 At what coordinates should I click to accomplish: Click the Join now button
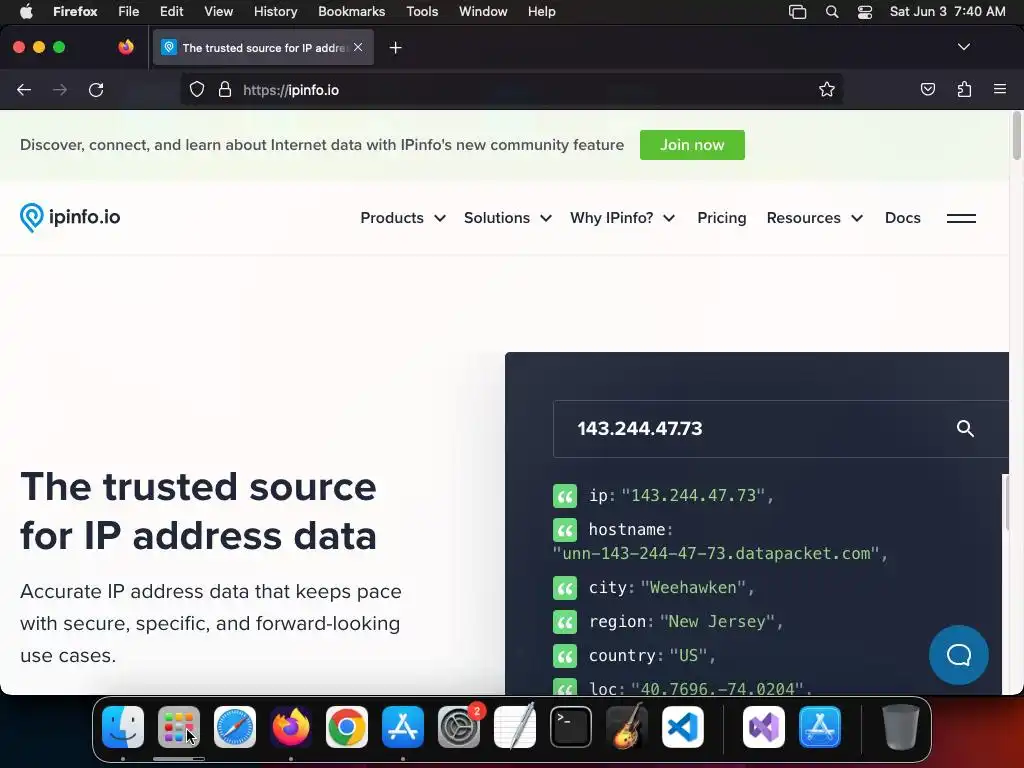(x=692, y=145)
